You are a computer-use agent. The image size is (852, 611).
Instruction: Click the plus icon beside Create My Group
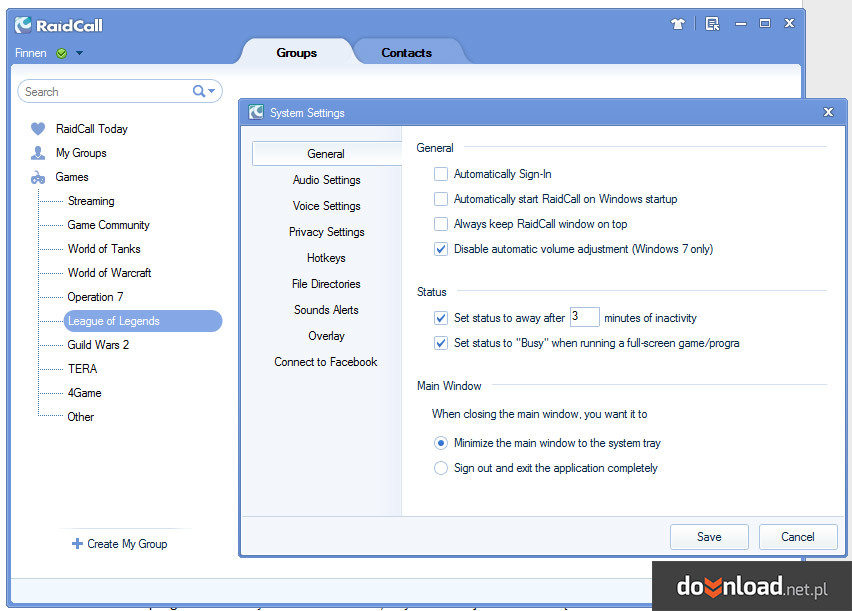(77, 544)
